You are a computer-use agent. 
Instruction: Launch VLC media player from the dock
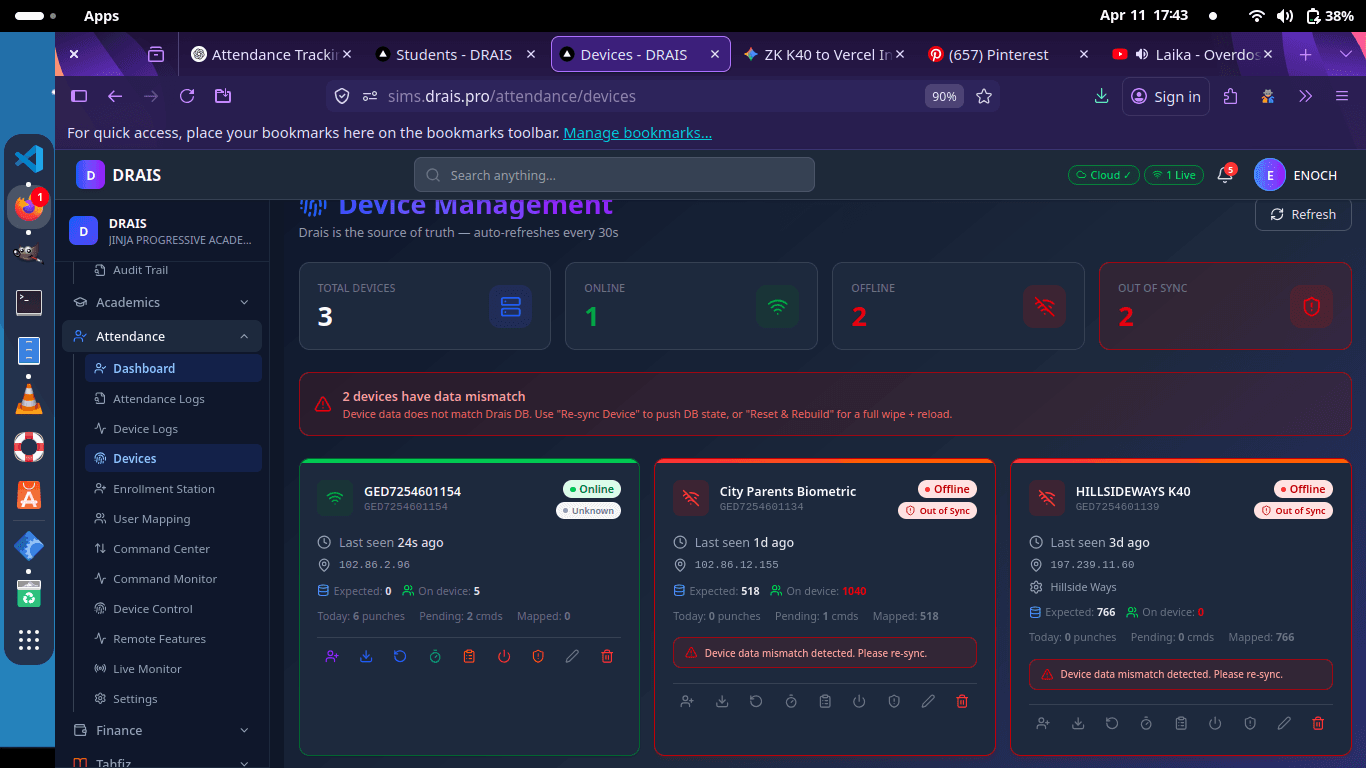pos(29,399)
